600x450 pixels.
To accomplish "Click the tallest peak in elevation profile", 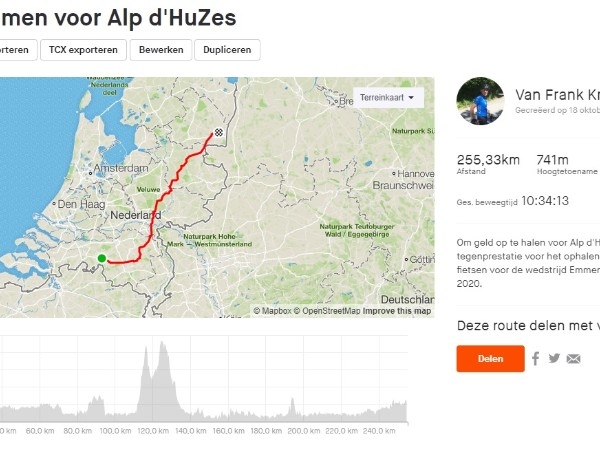I will point(163,342).
